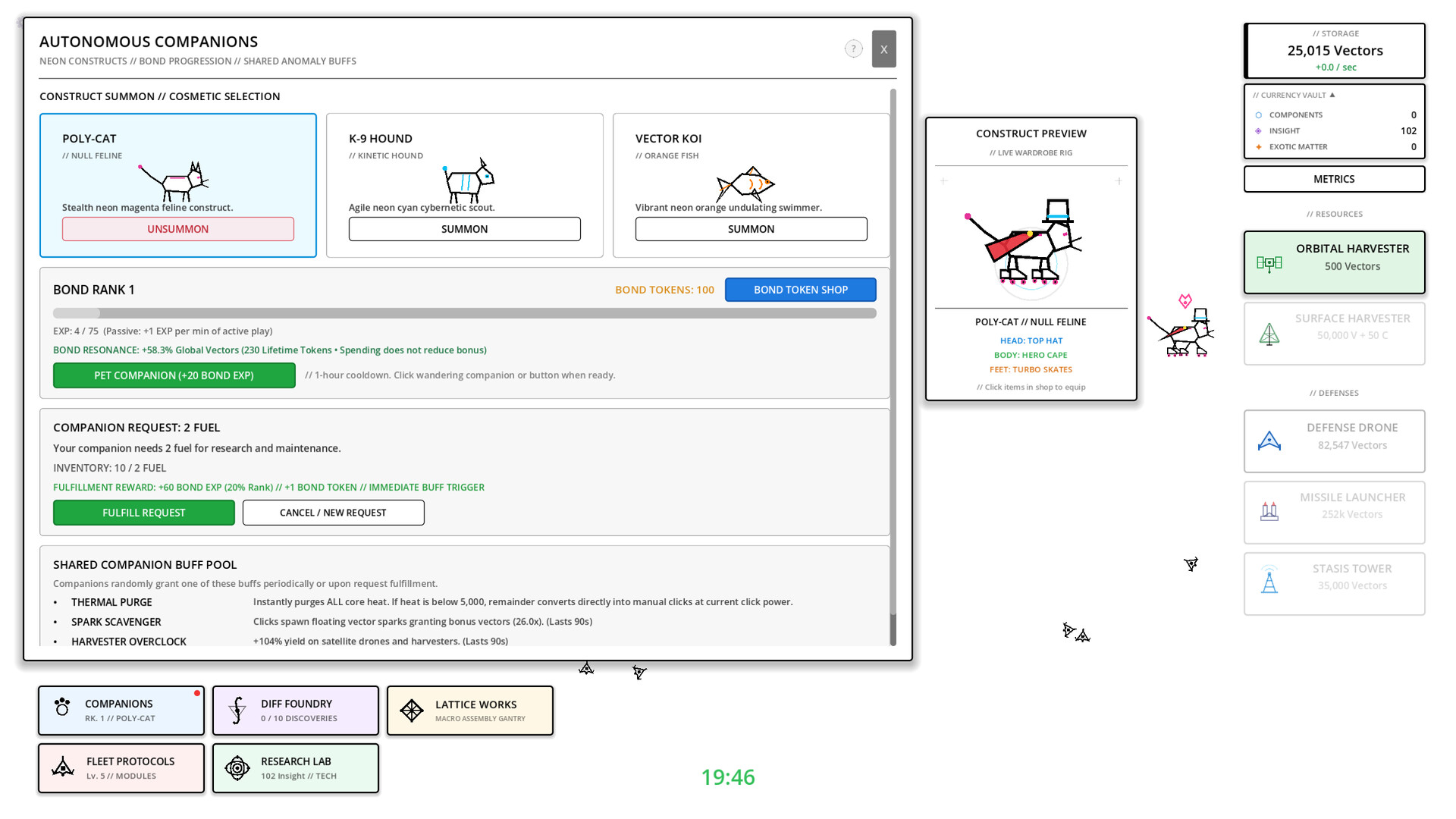Click the companions panel vertical scrollbar

[x=893, y=367]
